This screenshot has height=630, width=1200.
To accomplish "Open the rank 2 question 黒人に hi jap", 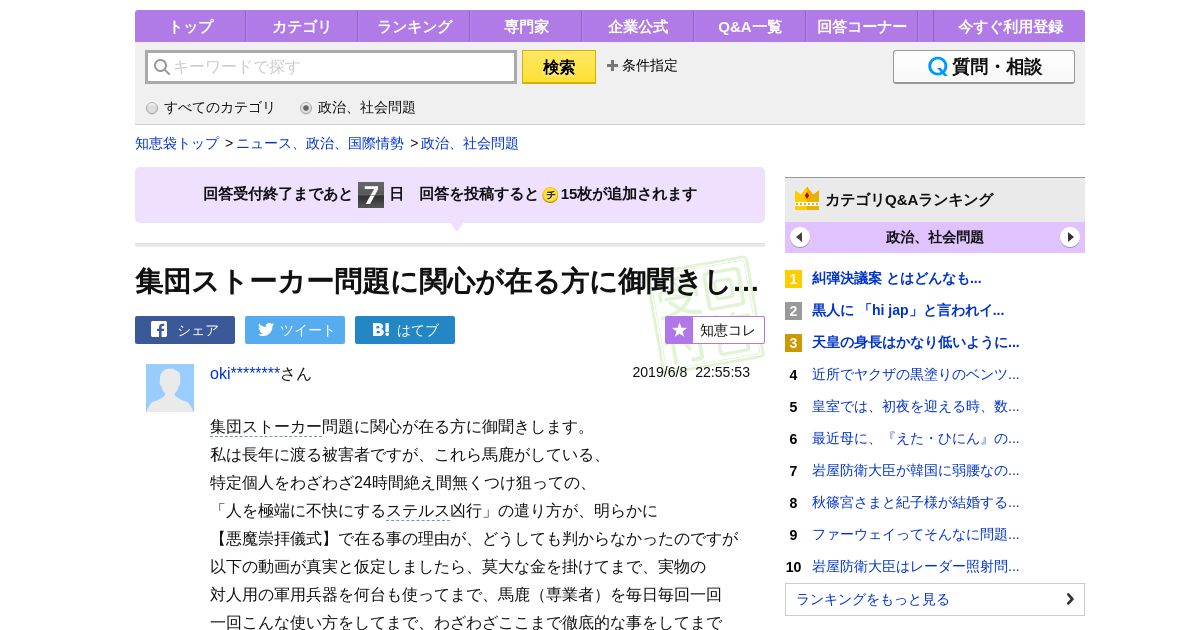I will tap(908, 311).
